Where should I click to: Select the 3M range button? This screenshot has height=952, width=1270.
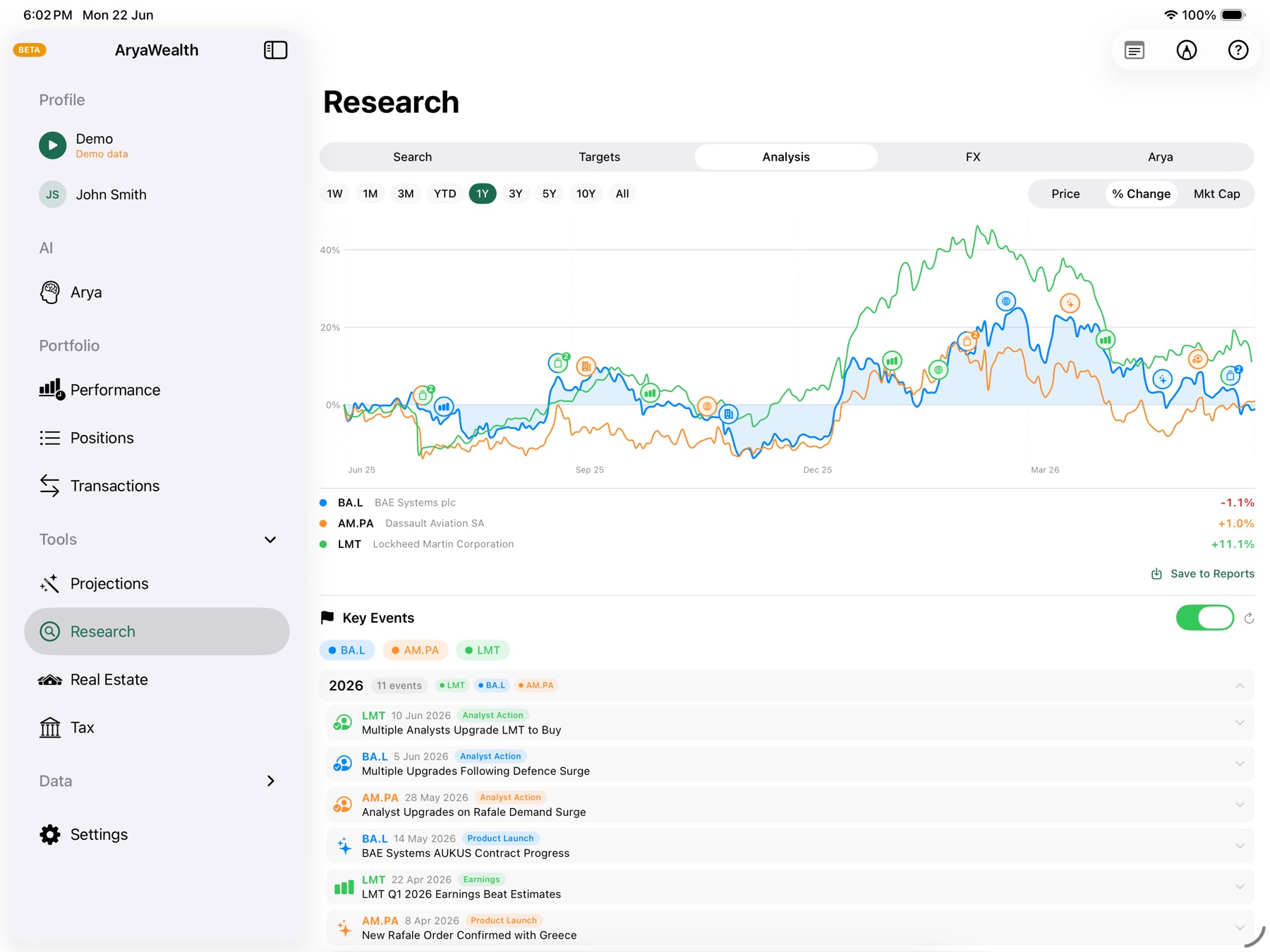click(406, 194)
